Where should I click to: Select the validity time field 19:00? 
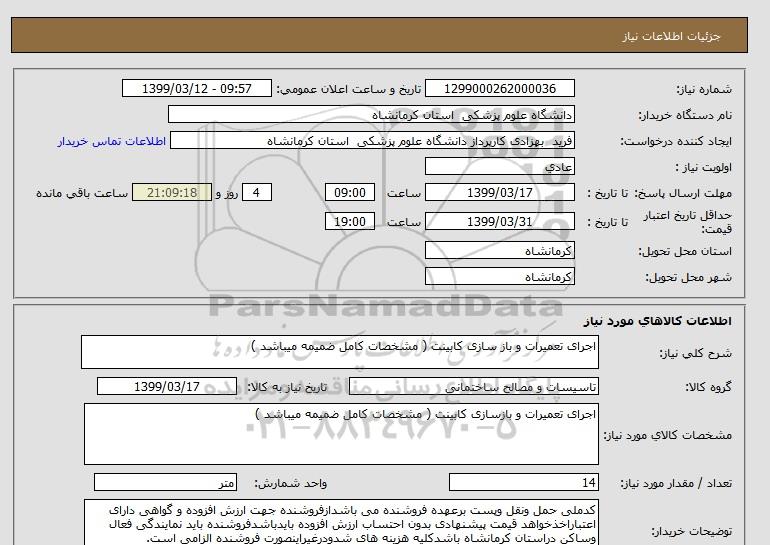tap(350, 221)
